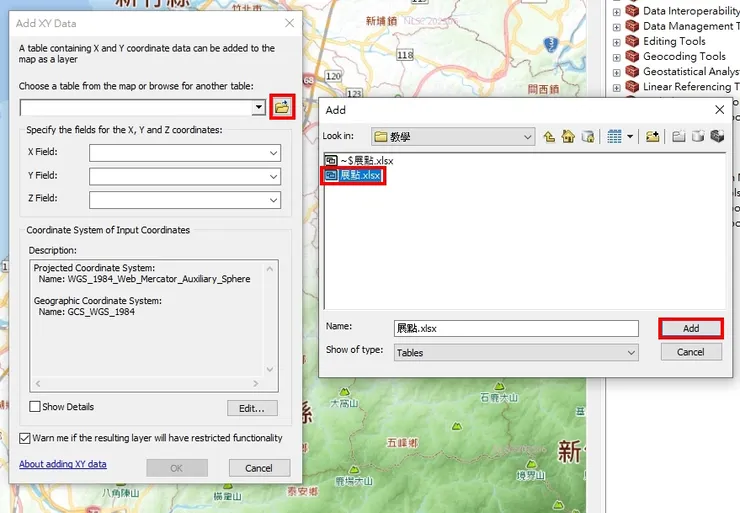Click the view mode grid icon

[x=614, y=137]
